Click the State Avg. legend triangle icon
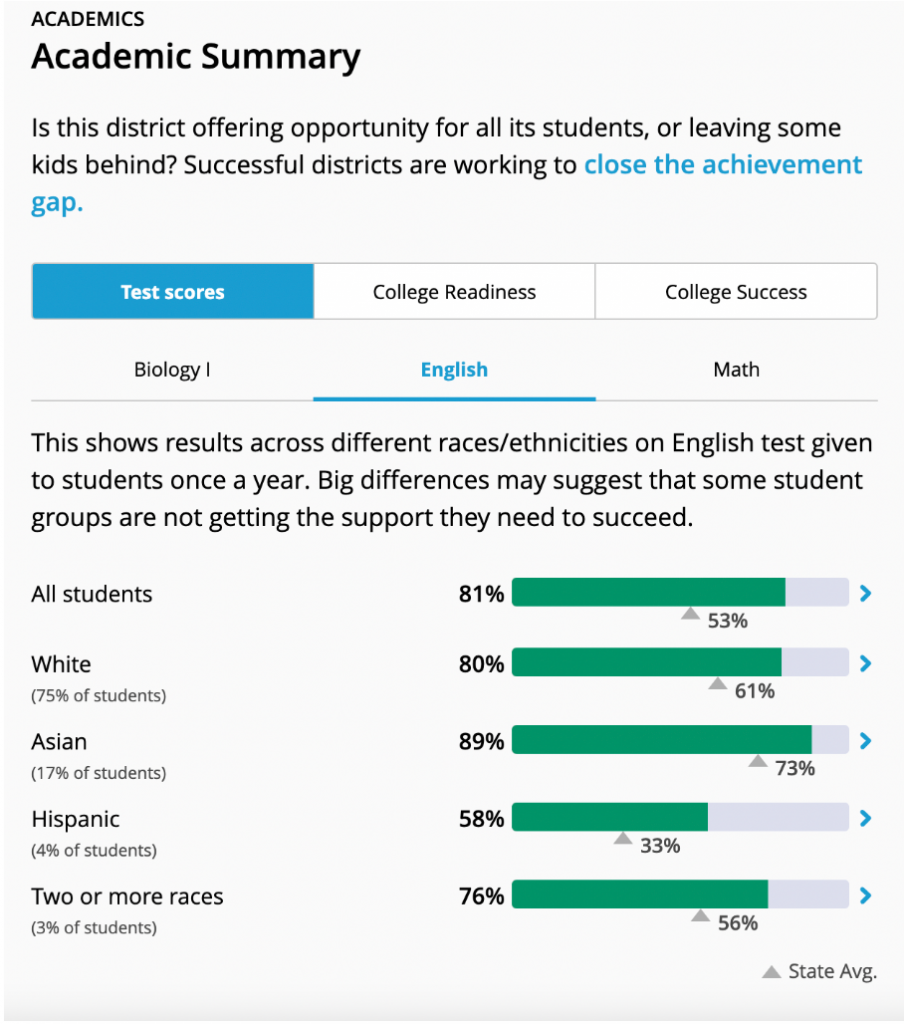The width and height of the screenshot is (904, 1024). click(771, 972)
